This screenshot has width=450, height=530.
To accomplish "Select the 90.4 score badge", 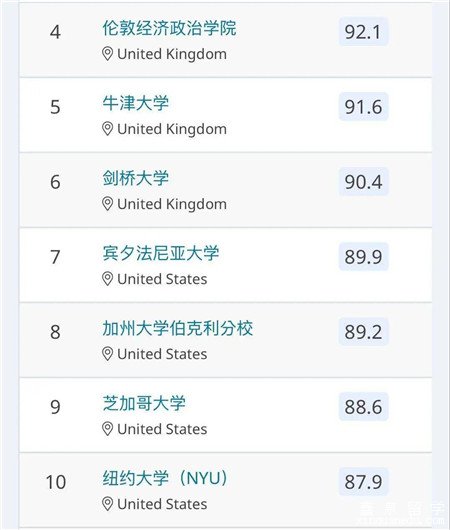I will [363, 182].
